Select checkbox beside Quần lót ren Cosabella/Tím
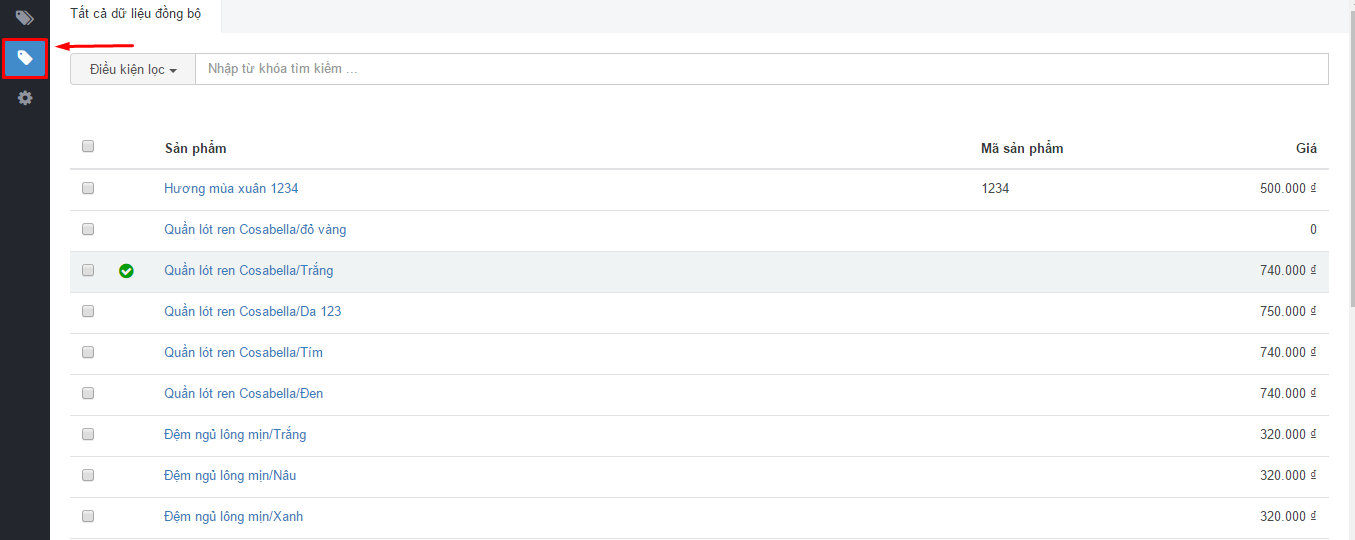The image size is (1355, 540). [88, 351]
